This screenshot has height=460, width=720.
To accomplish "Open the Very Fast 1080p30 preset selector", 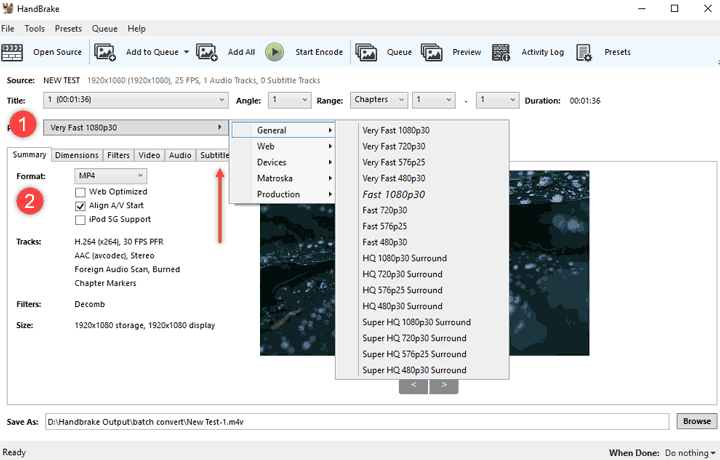I will [136, 128].
